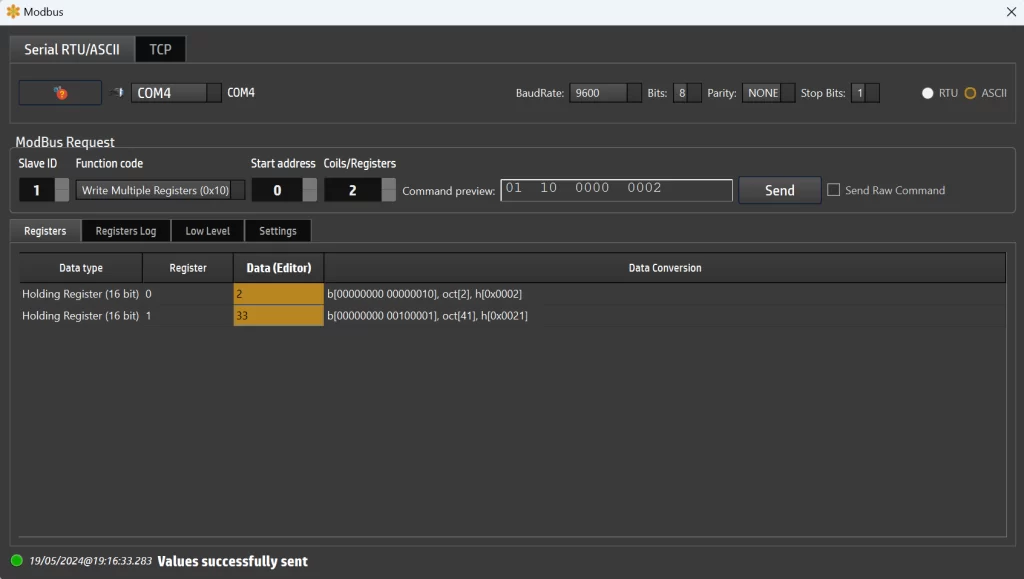Click the Coils/Registers value field

(353, 190)
